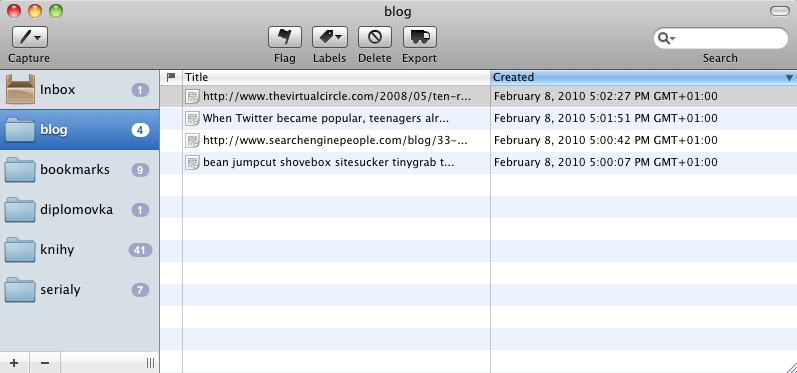The height and width of the screenshot is (373, 797).
Task: Click the diplomovka folder icon
Action: 20,209
